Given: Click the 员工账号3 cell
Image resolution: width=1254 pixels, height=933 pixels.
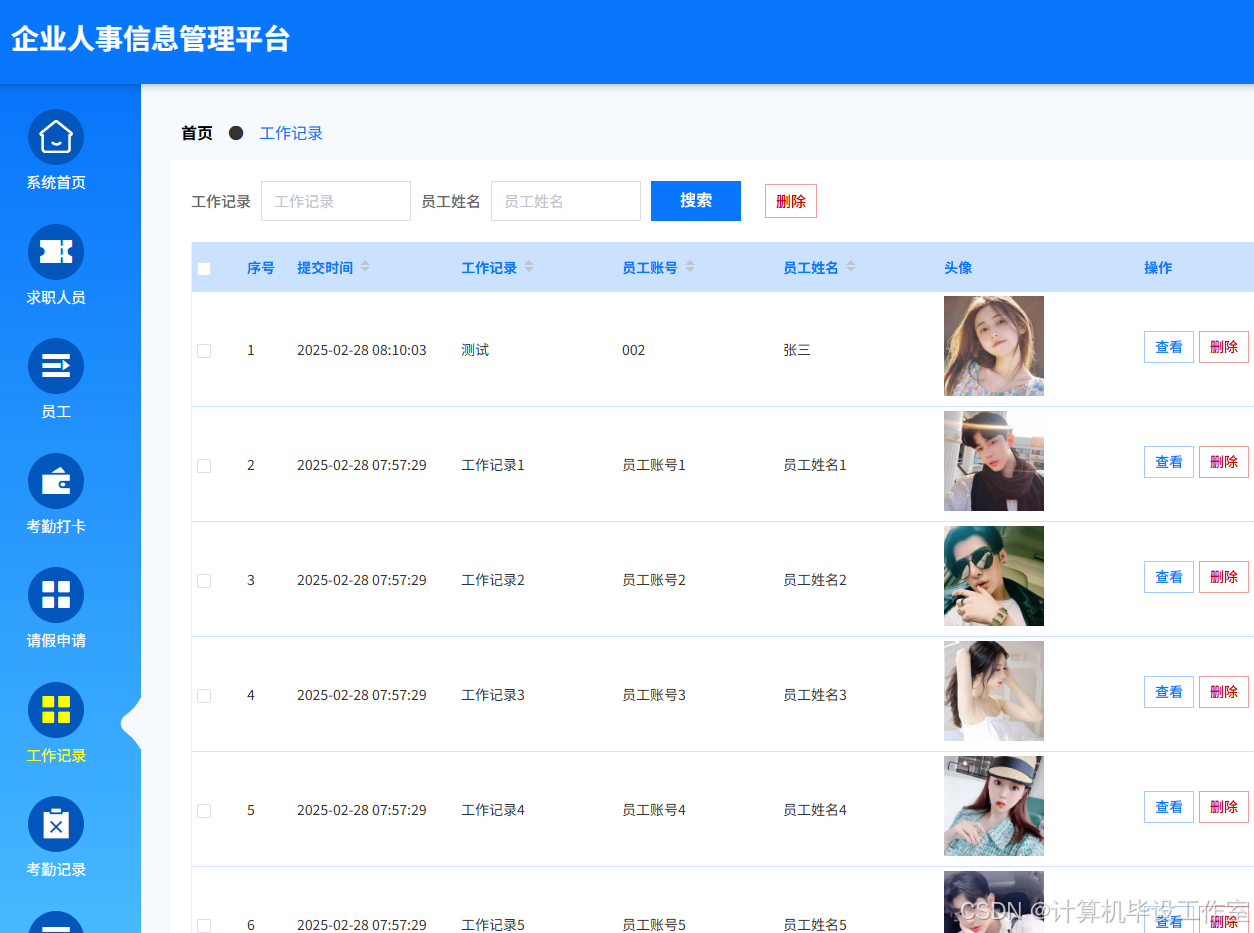Looking at the screenshot, I should 654,695.
